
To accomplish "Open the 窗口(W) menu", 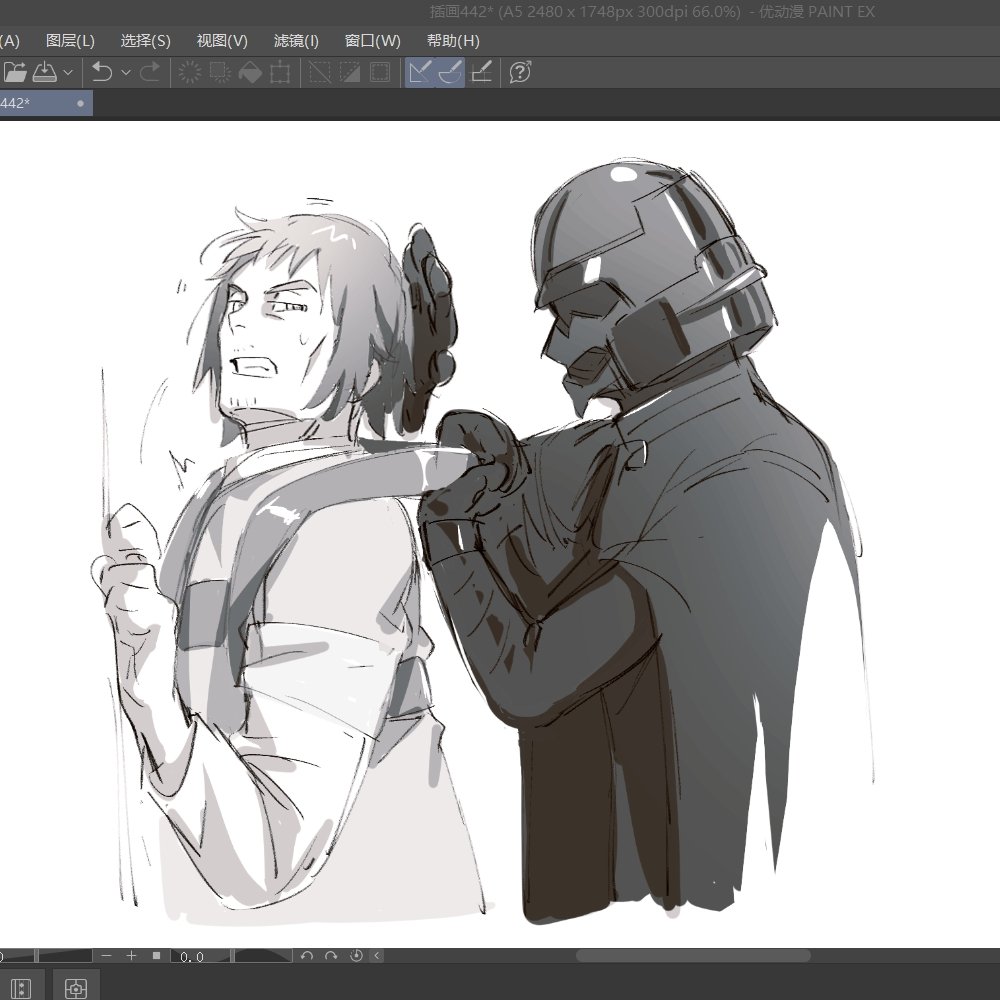I will coord(372,41).
